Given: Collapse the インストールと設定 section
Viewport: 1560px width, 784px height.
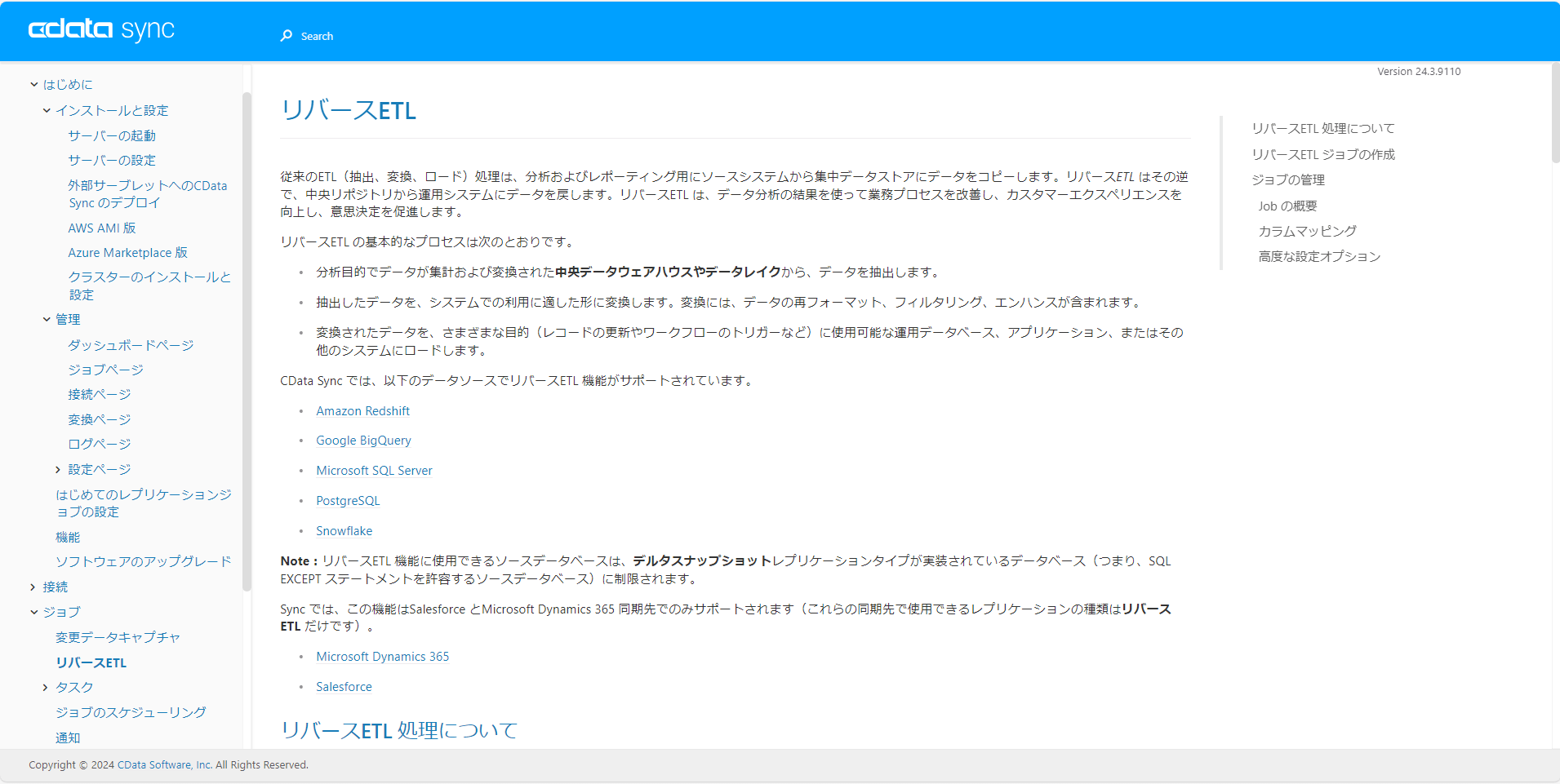Looking at the screenshot, I should tap(47, 111).
